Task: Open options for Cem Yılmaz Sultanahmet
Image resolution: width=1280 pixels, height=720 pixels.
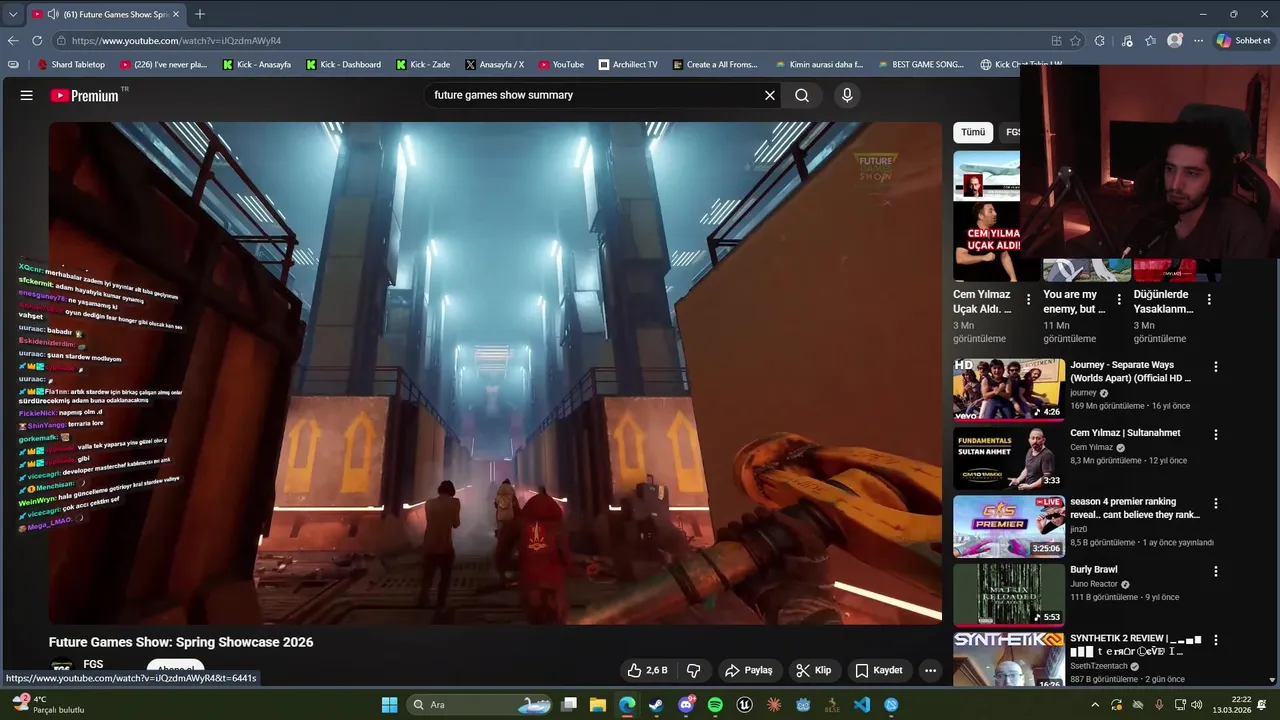Action: pyautogui.click(x=1216, y=435)
